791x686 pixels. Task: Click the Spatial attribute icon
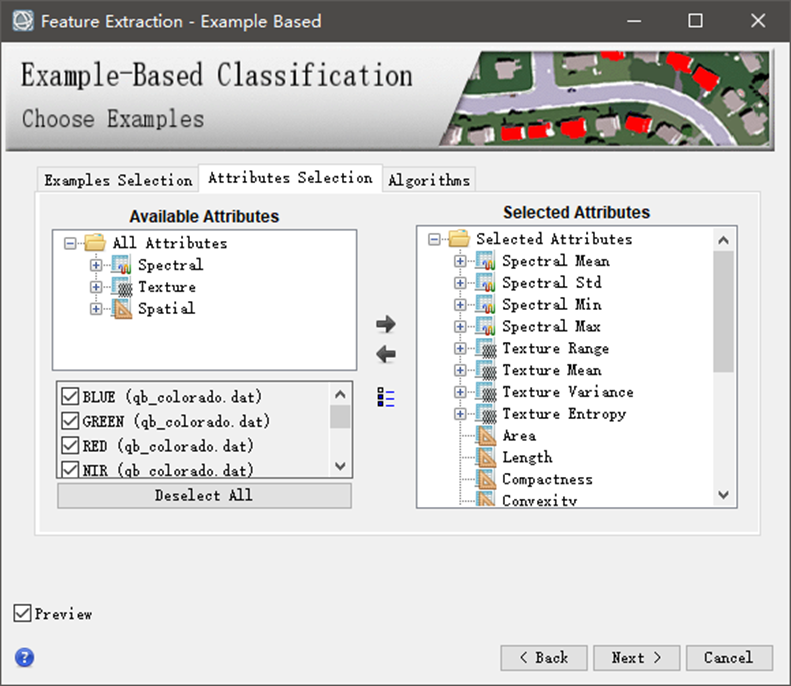121,309
